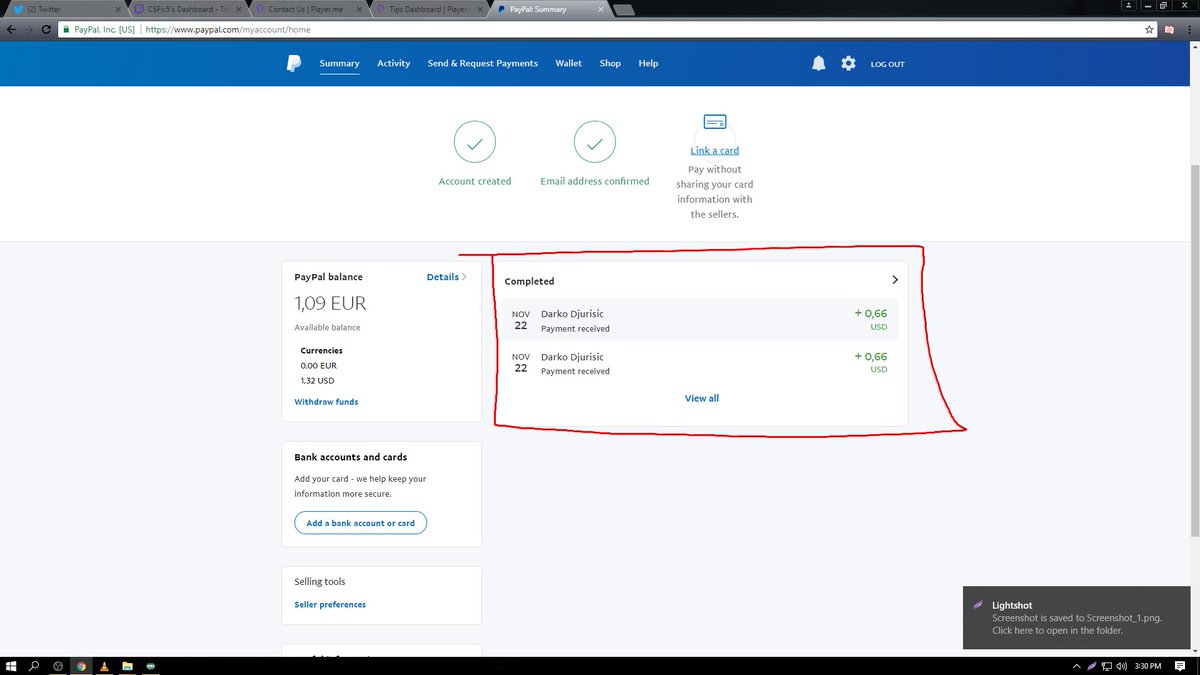Click the green padlock secure site icon

(67, 30)
